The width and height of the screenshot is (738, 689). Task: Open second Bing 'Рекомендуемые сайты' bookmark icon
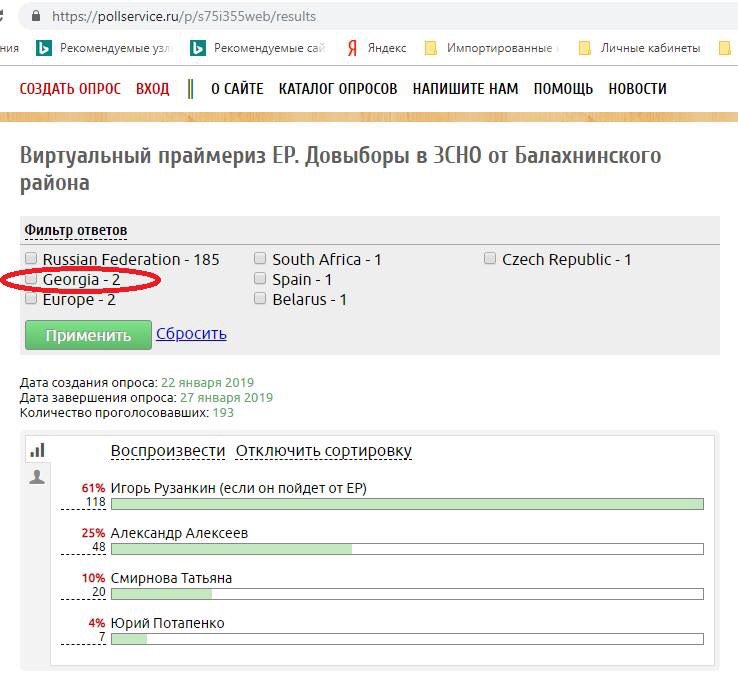tap(198, 48)
